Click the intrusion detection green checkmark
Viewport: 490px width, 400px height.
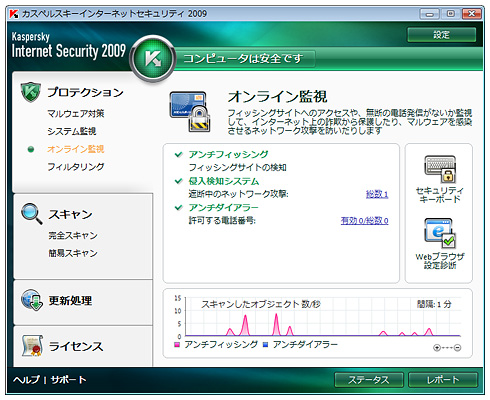179,181
